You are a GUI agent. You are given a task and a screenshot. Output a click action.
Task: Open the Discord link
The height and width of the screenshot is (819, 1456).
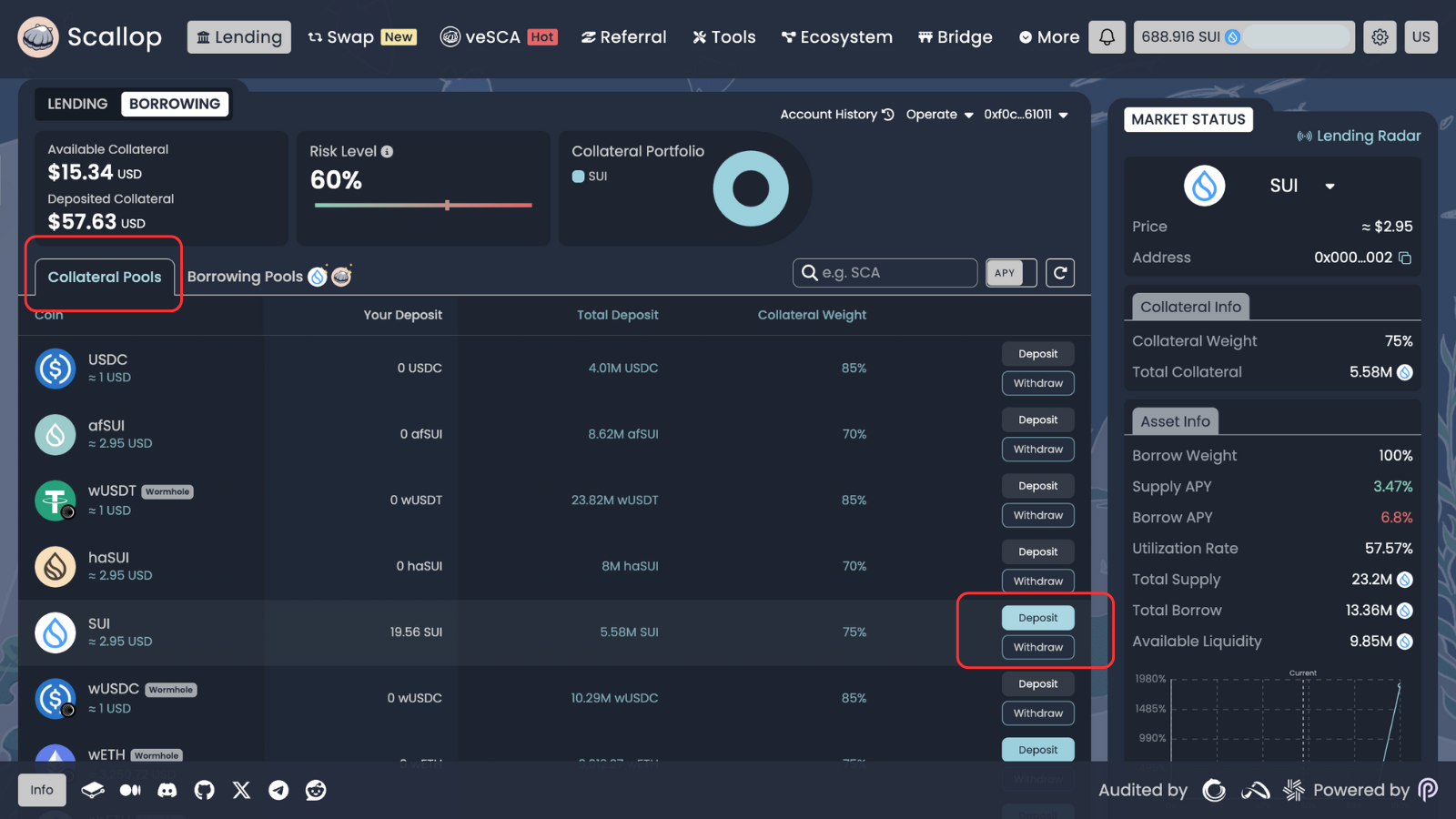click(167, 790)
